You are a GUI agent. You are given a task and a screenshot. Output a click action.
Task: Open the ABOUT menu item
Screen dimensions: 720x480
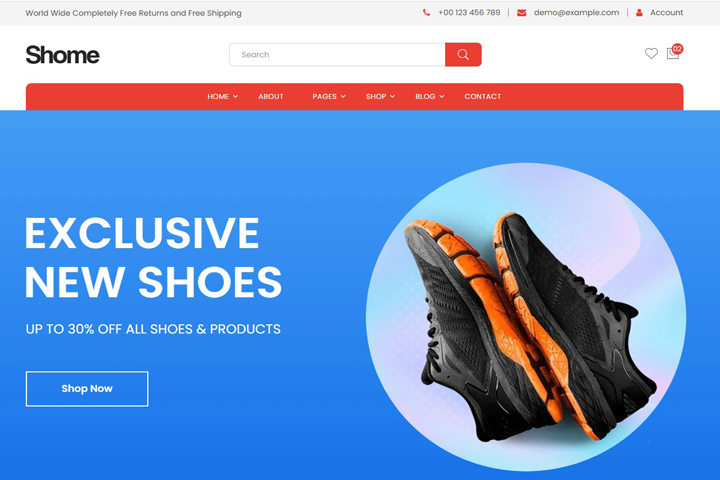click(270, 96)
